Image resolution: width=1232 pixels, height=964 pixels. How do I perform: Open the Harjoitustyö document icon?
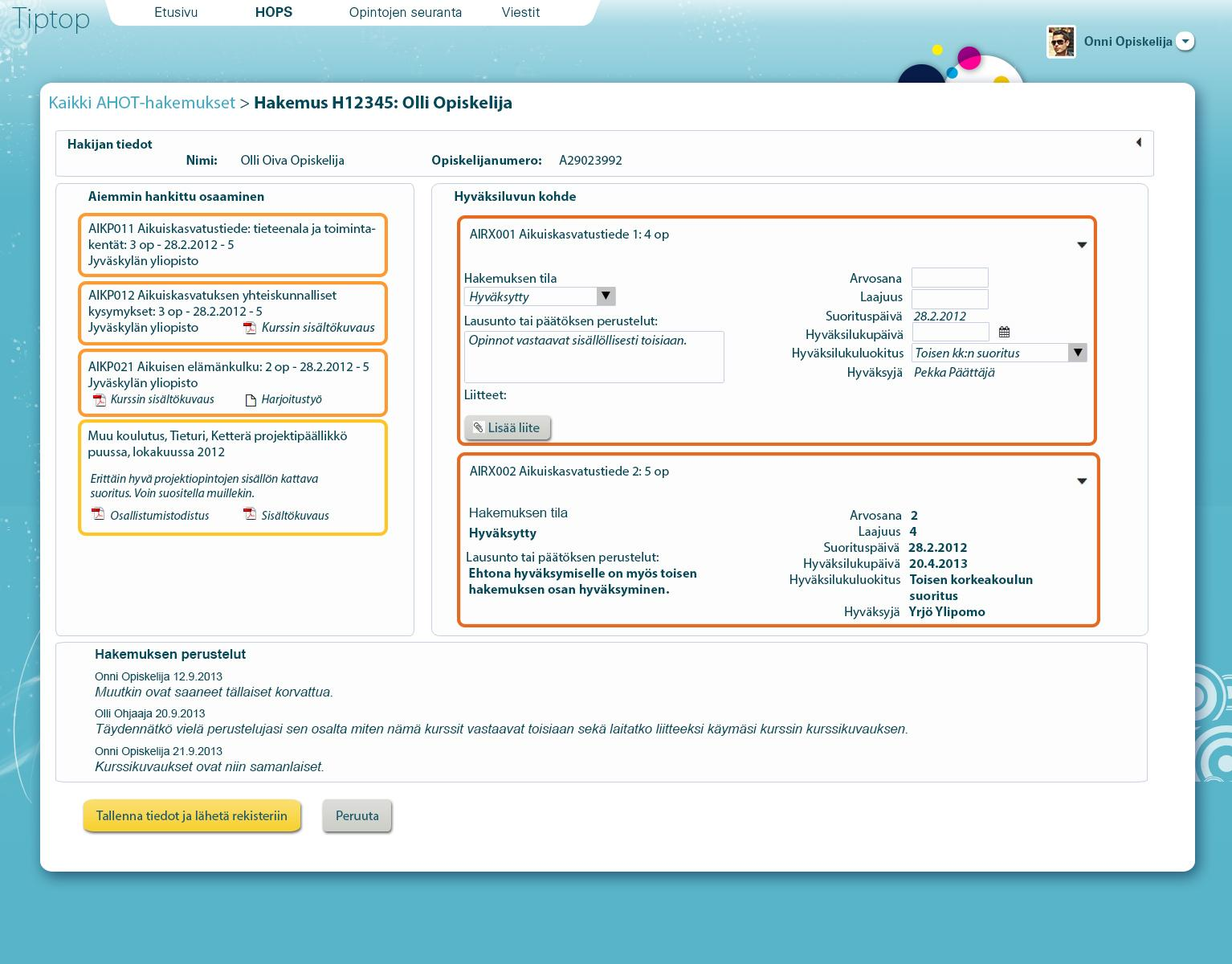pos(251,400)
